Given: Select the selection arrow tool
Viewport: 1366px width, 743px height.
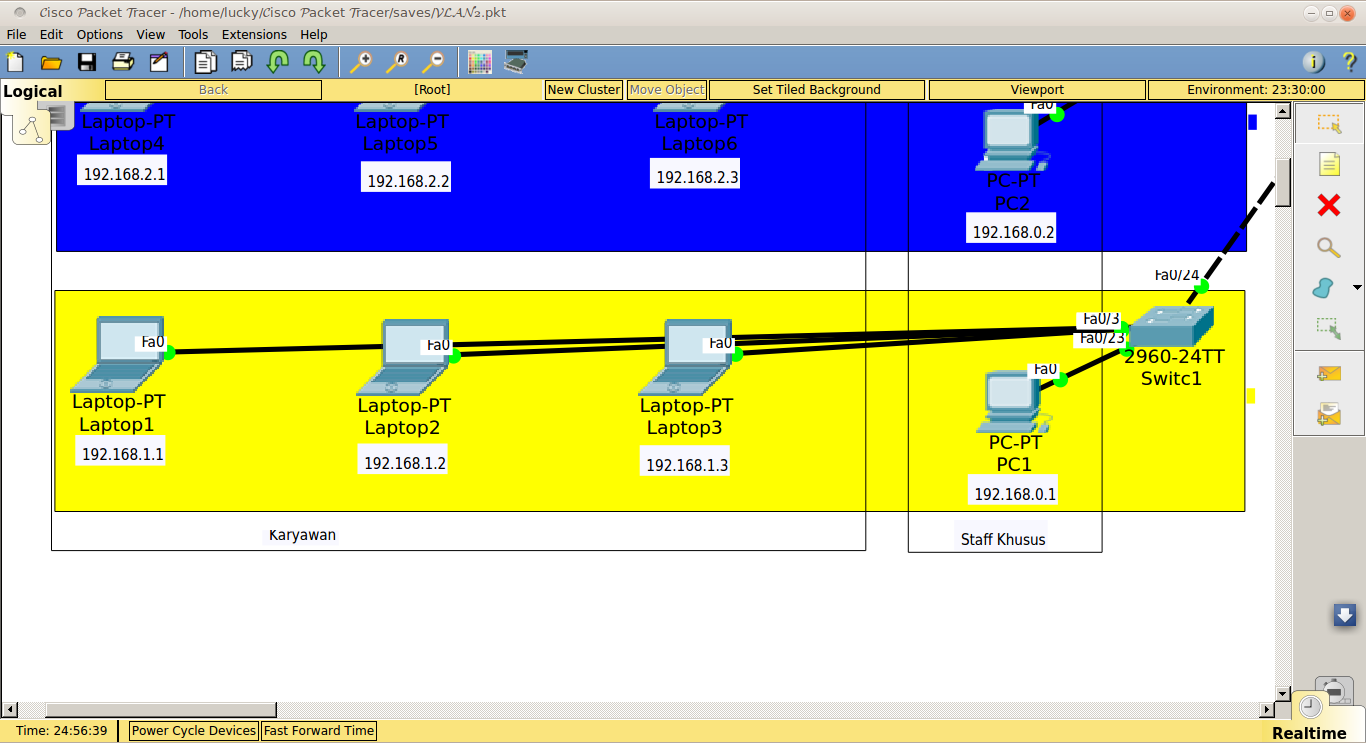Looking at the screenshot, I should pos(1328,123).
